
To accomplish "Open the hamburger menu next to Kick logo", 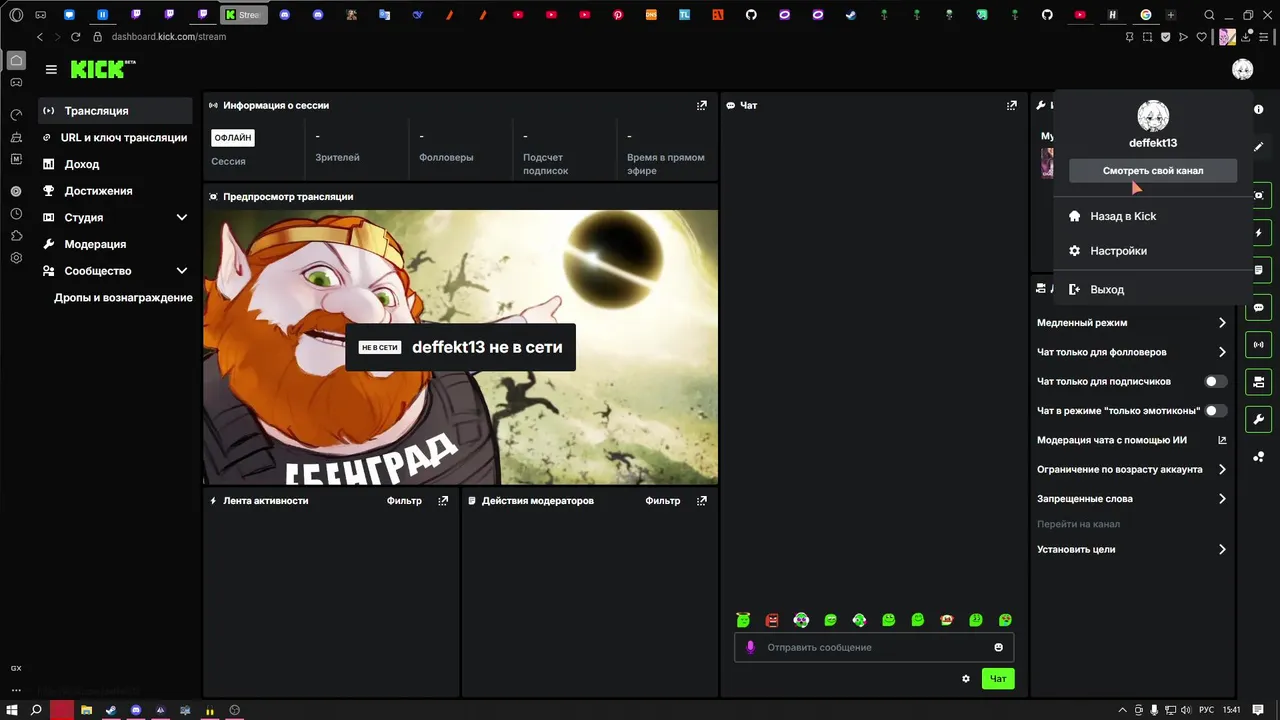I will [51, 70].
